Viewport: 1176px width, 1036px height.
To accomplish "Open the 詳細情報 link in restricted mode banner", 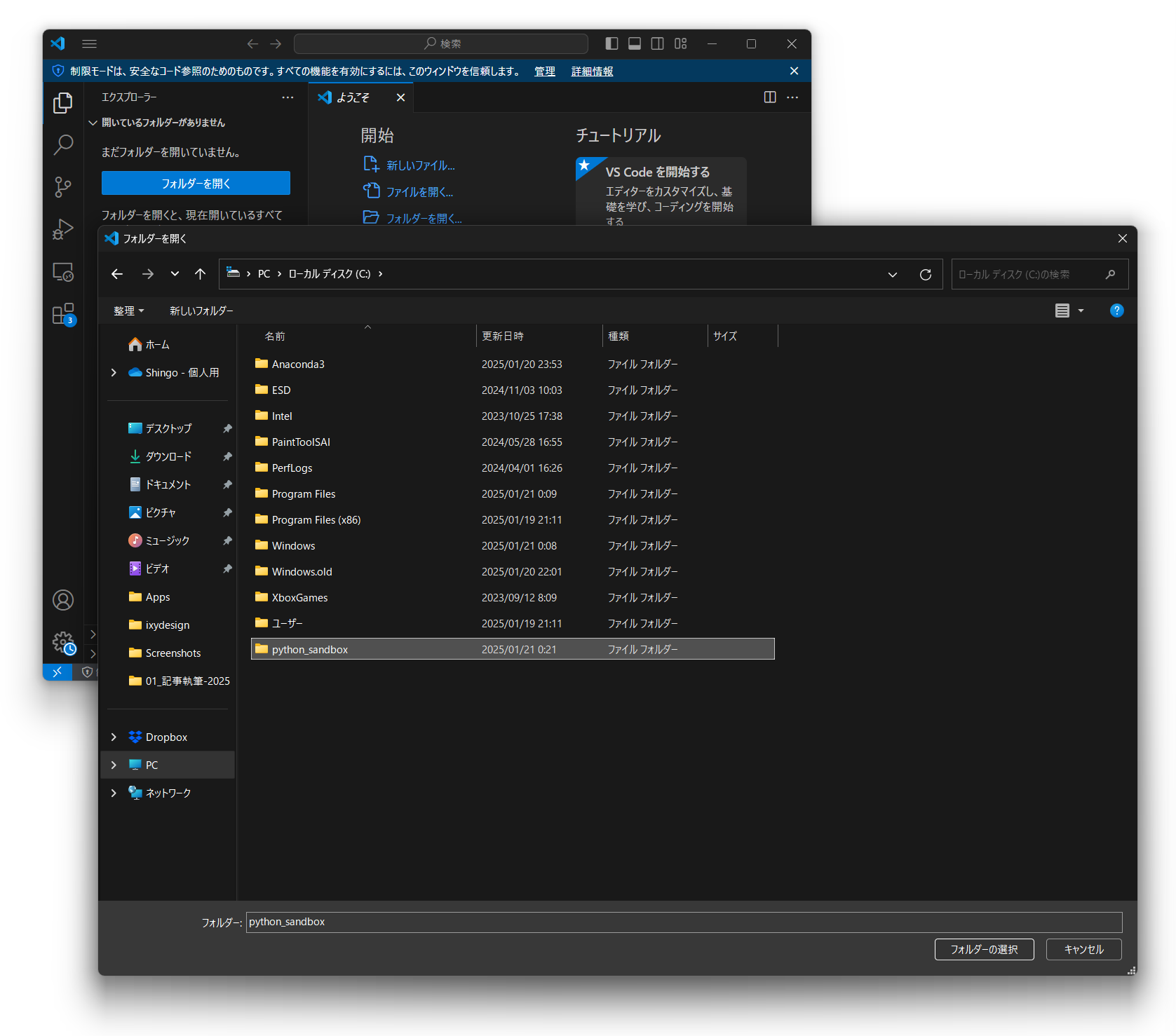I will [591, 71].
